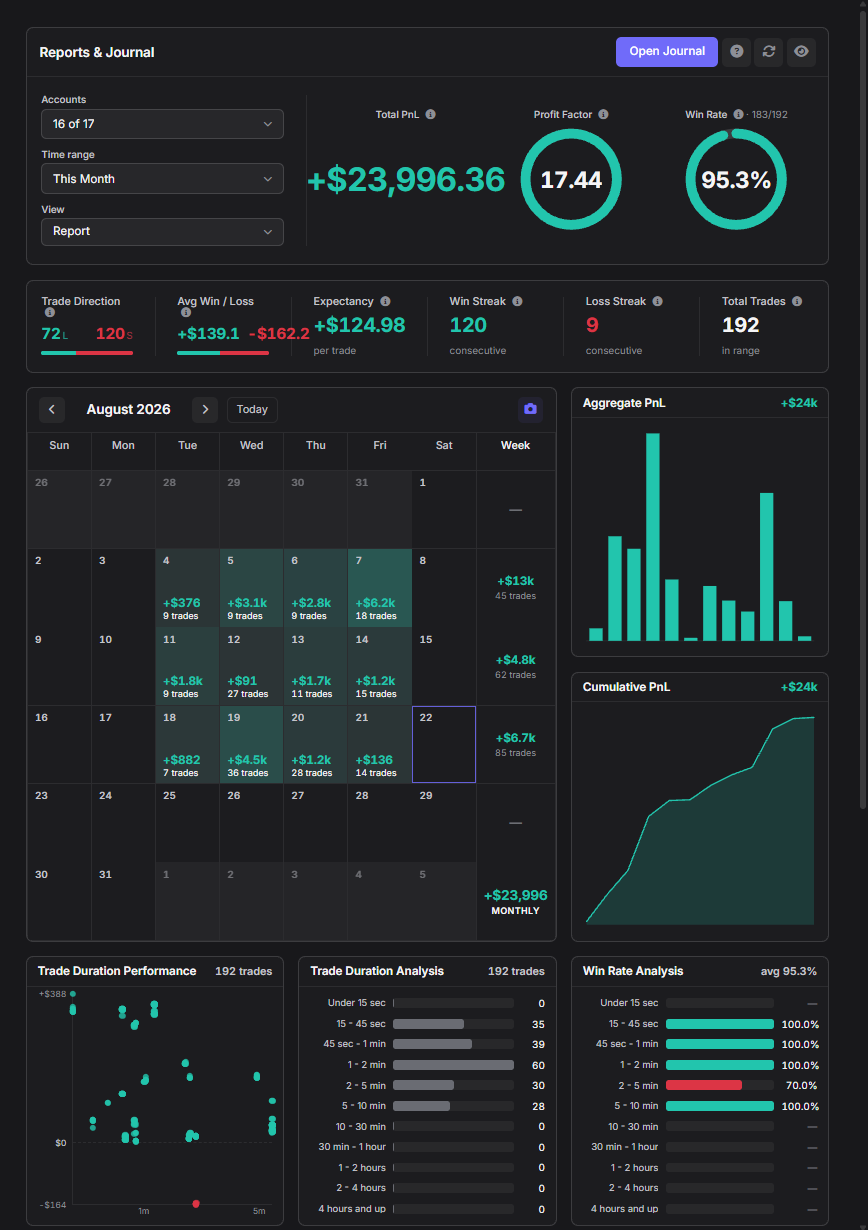Image resolution: width=868 pixels, height=1230 pixels.
Task: Click the +$6.7k weekly summary
Action: (x=516, y=744)
